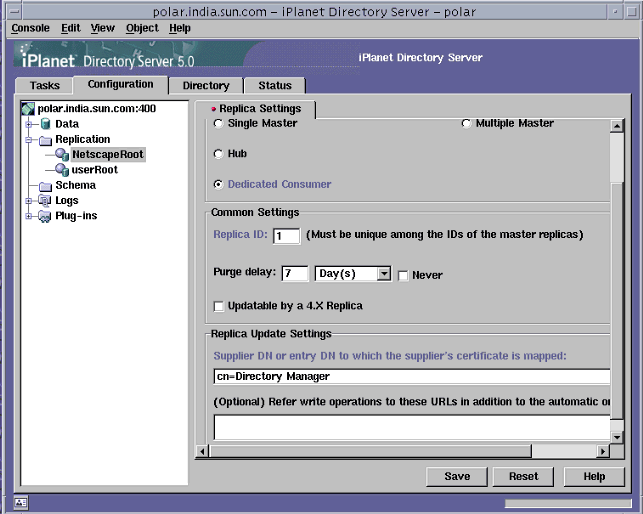
Task: Click the Help button at bottom right
Action: (x=594, y=476)
